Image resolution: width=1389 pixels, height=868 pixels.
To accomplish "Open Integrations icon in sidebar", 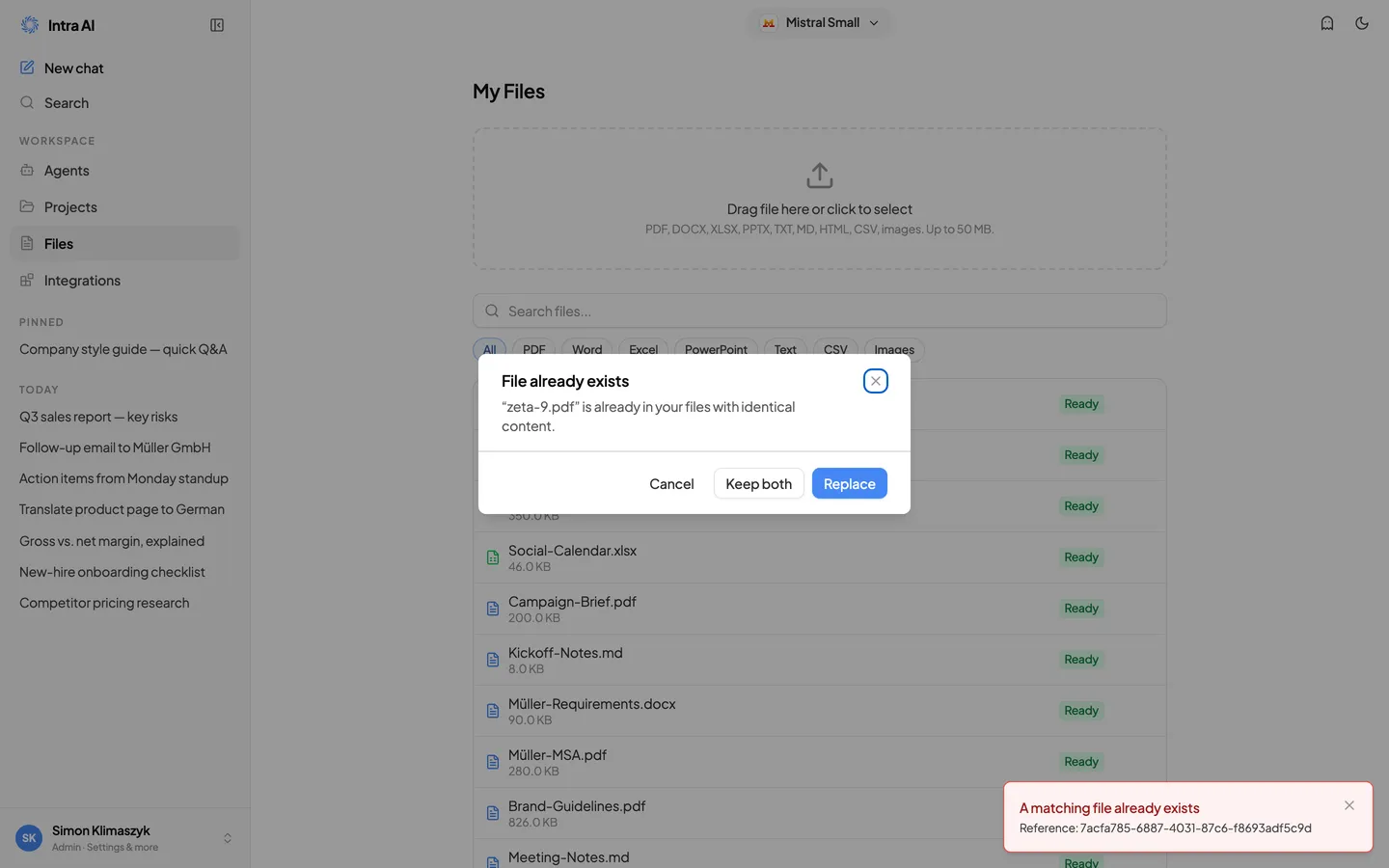I will [27, 280].
